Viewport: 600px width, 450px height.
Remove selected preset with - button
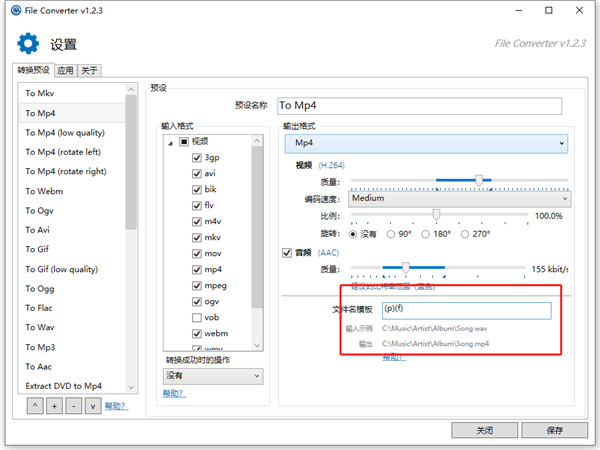coord(73,406)
